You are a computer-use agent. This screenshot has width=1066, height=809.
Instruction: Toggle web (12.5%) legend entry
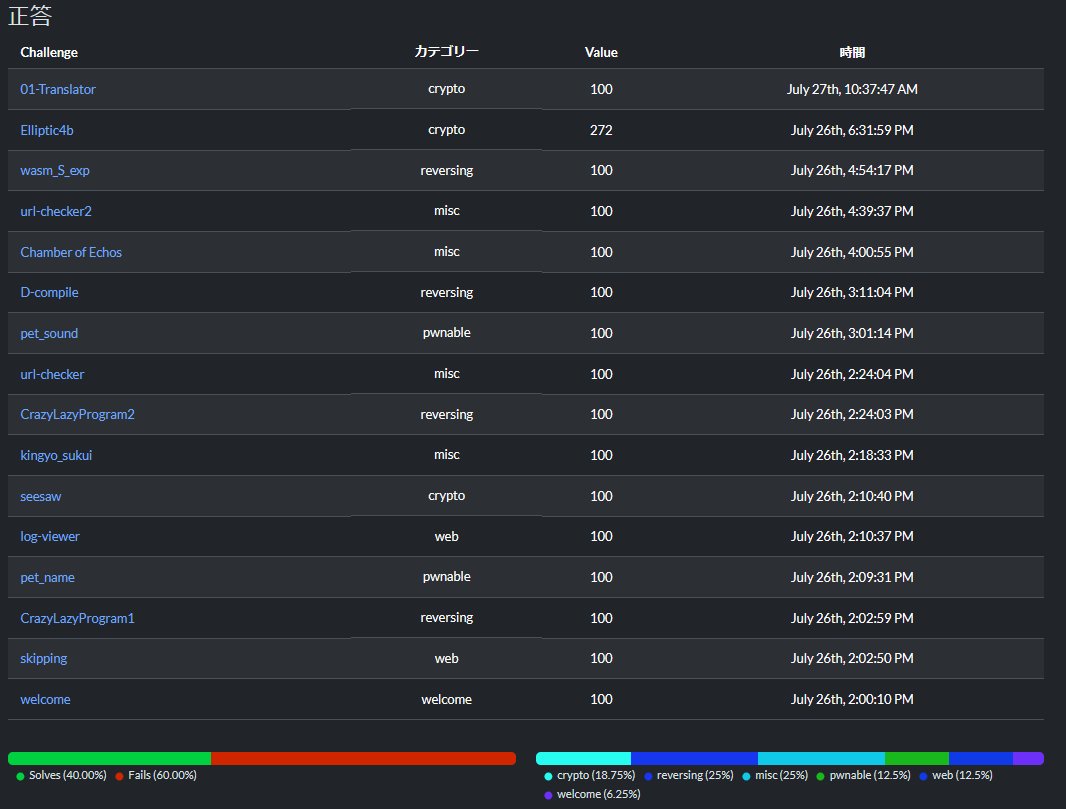956,776
